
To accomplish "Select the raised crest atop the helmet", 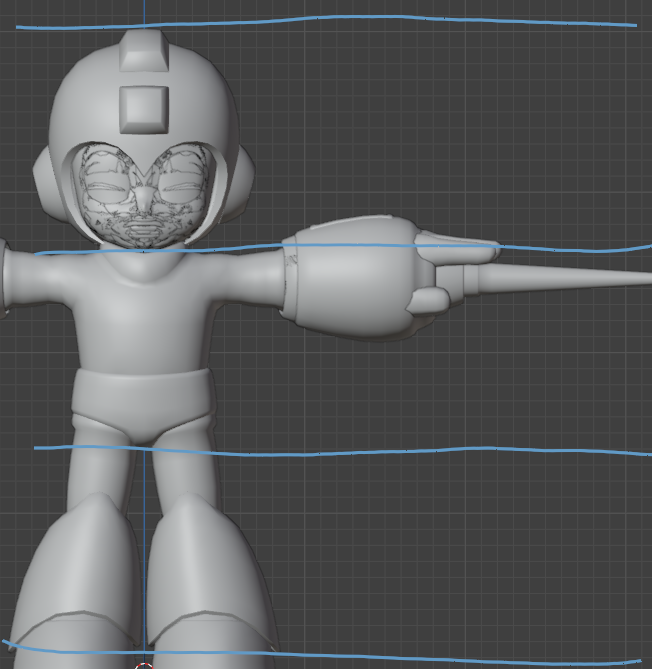I will pyautogui.click(x=143, y=52).
